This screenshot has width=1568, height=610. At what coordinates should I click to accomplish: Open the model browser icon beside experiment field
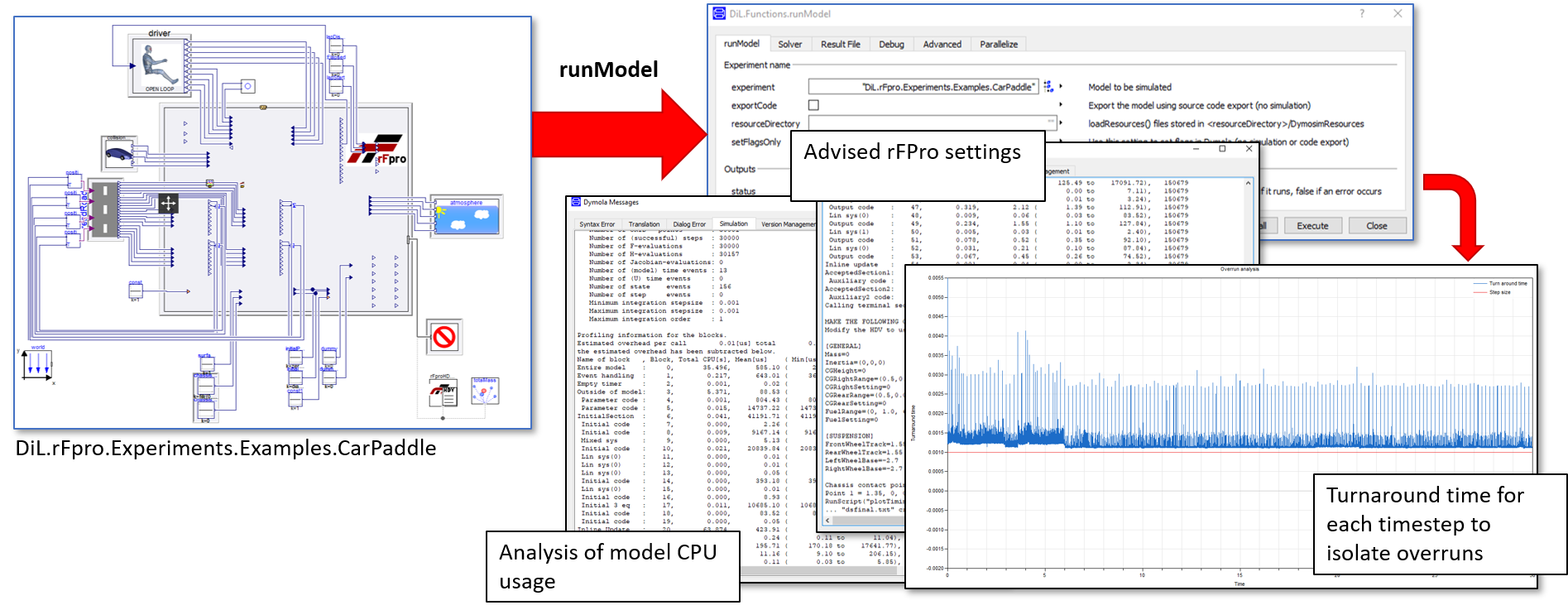click(x=1048, y=86)
